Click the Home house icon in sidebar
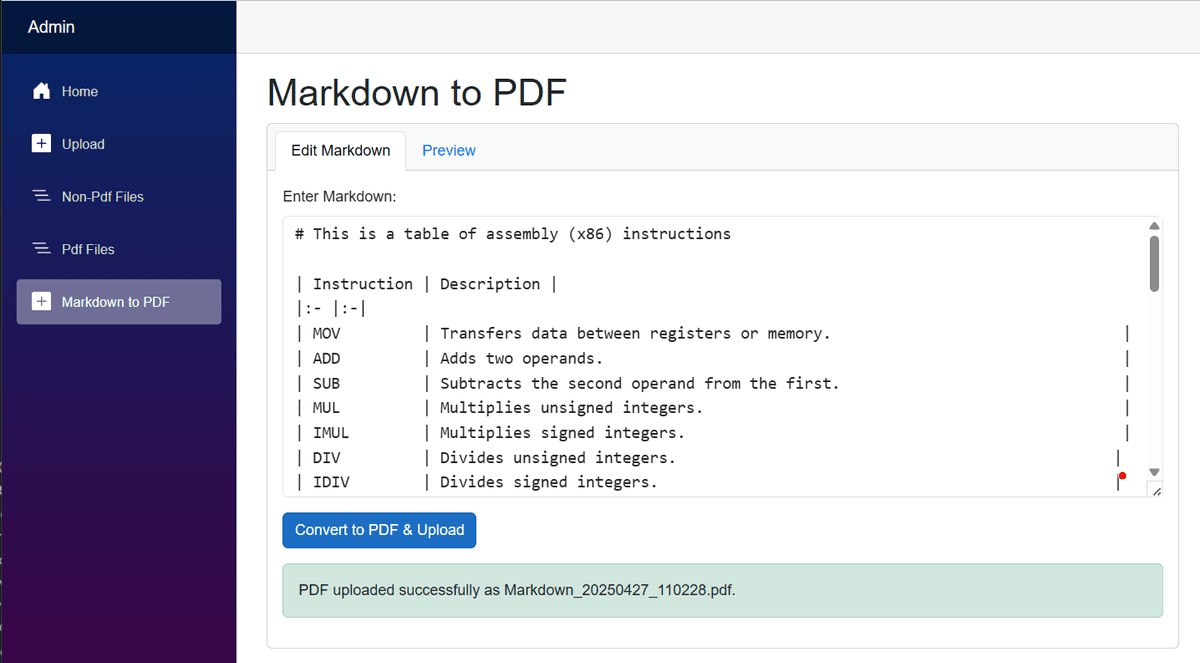This screenshot has height=663, width=1200. click(x=41, y=91)
